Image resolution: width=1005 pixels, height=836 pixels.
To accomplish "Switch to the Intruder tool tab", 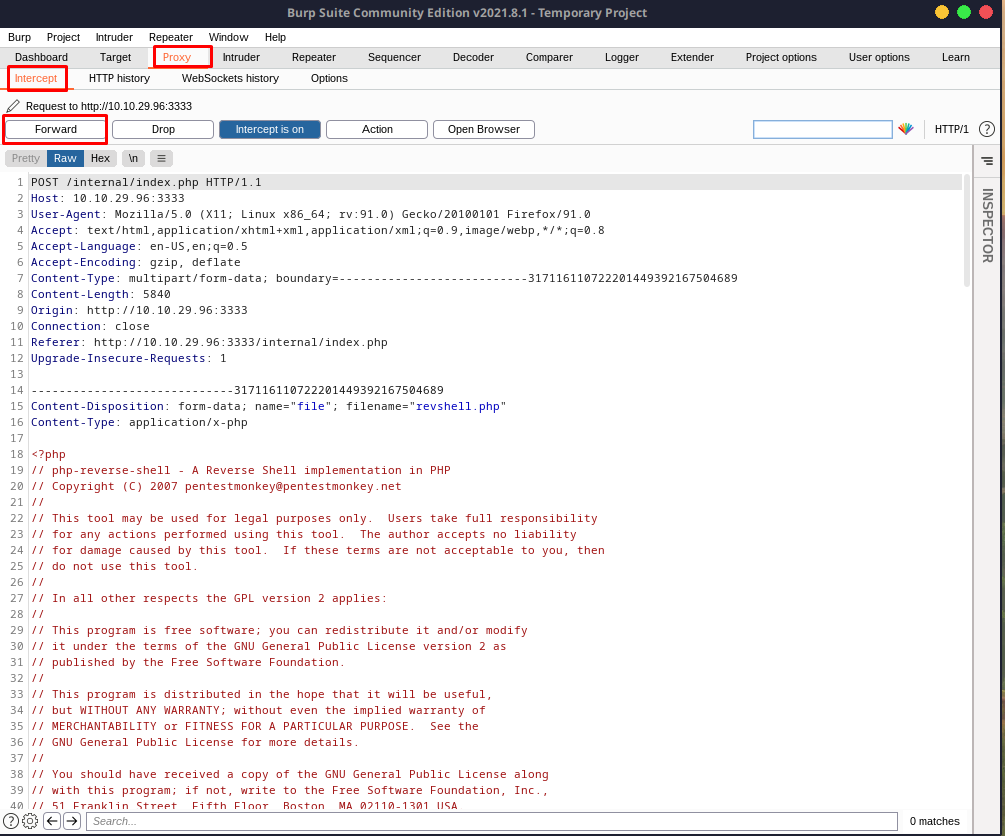I will pyautogui.click(x=241, y=57).
